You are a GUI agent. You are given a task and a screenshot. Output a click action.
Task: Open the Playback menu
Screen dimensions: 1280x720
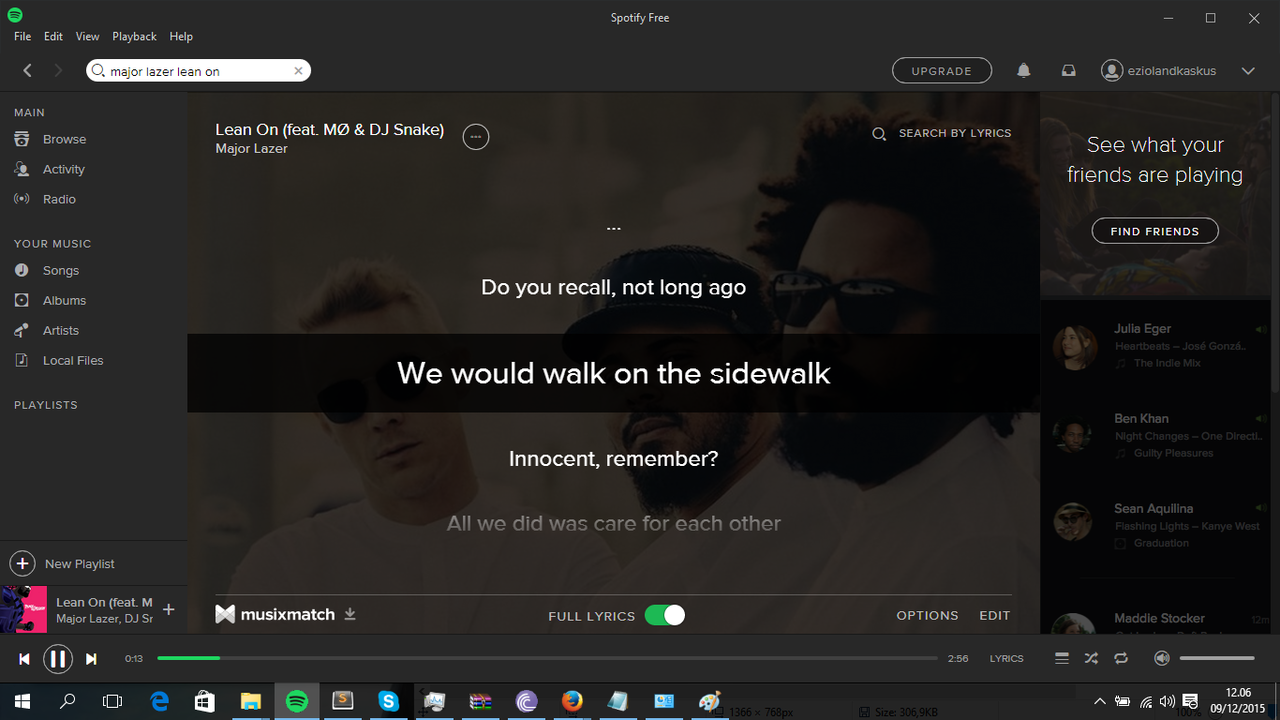tap(134, 36)
